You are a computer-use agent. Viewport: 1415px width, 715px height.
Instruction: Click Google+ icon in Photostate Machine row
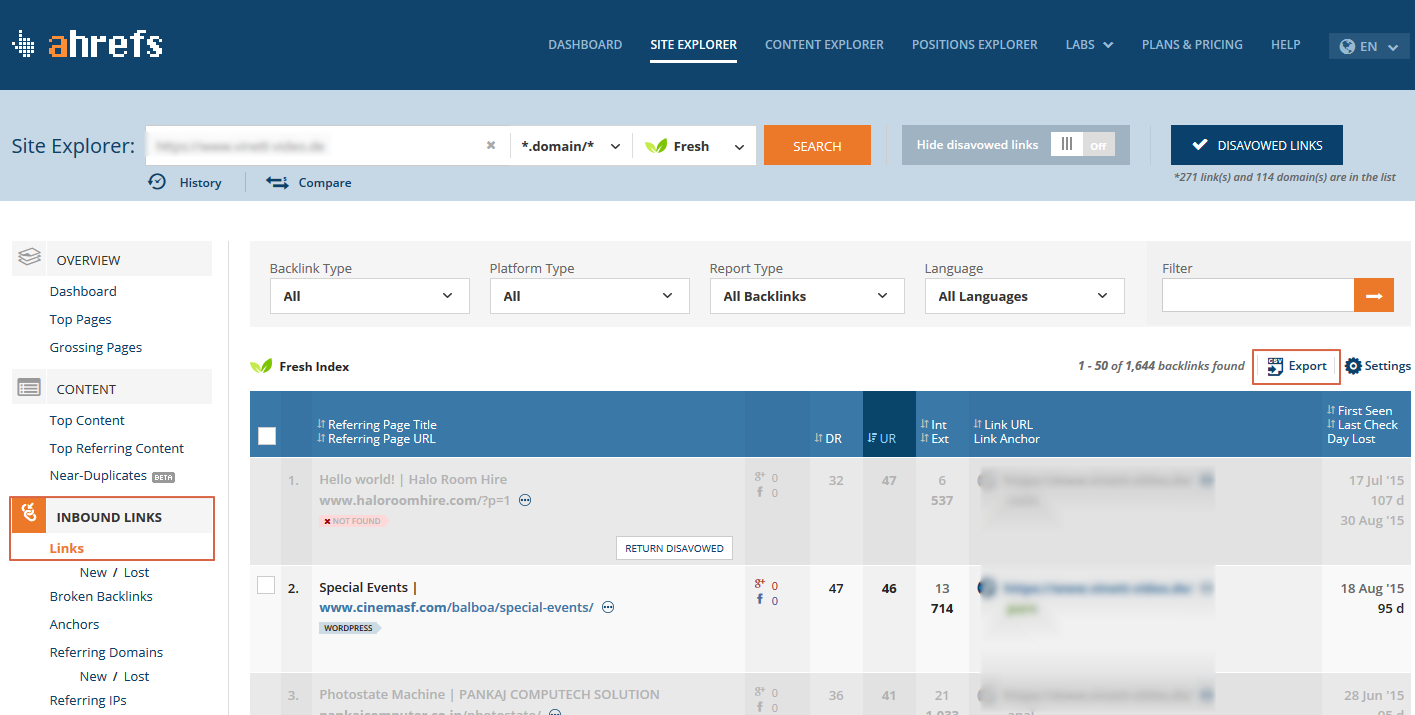click(760, 691)
